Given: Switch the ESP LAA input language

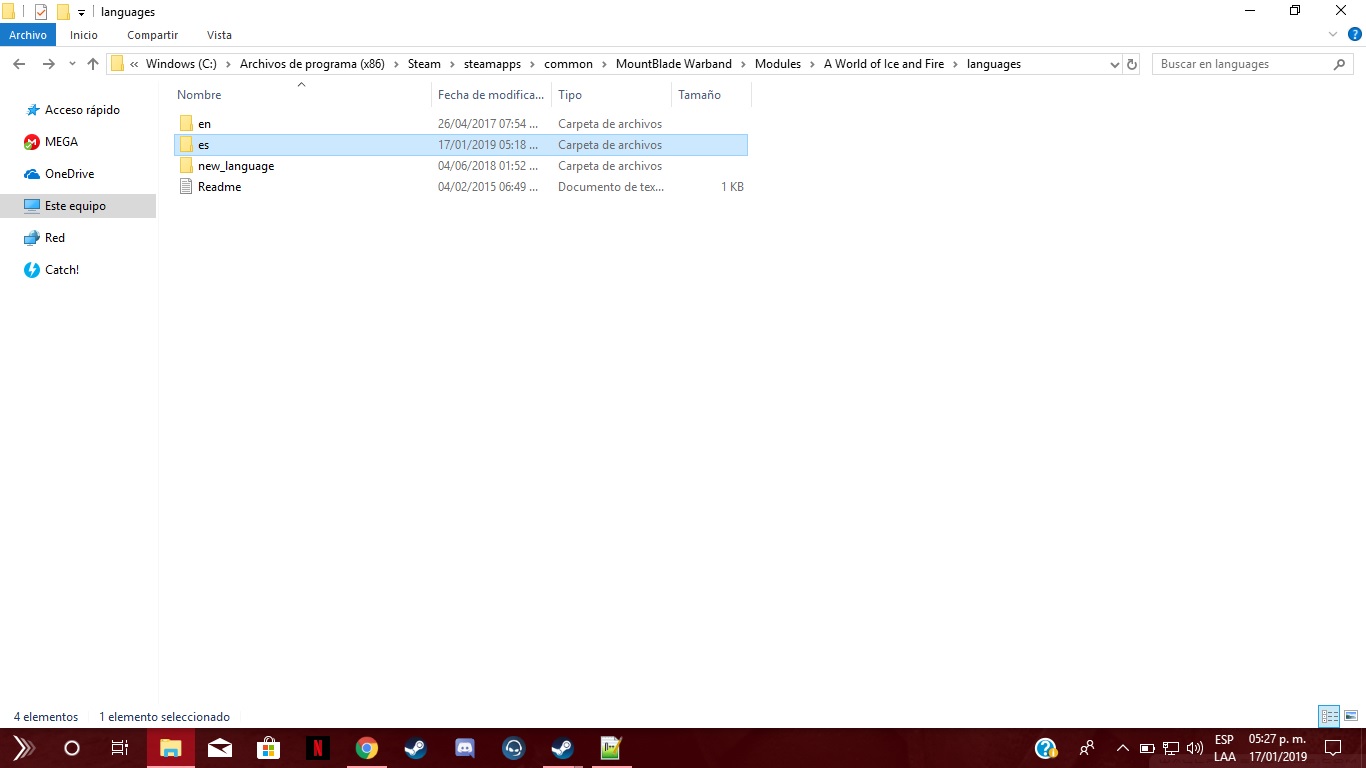Looking at the screenshot, I should [1224, 748].
